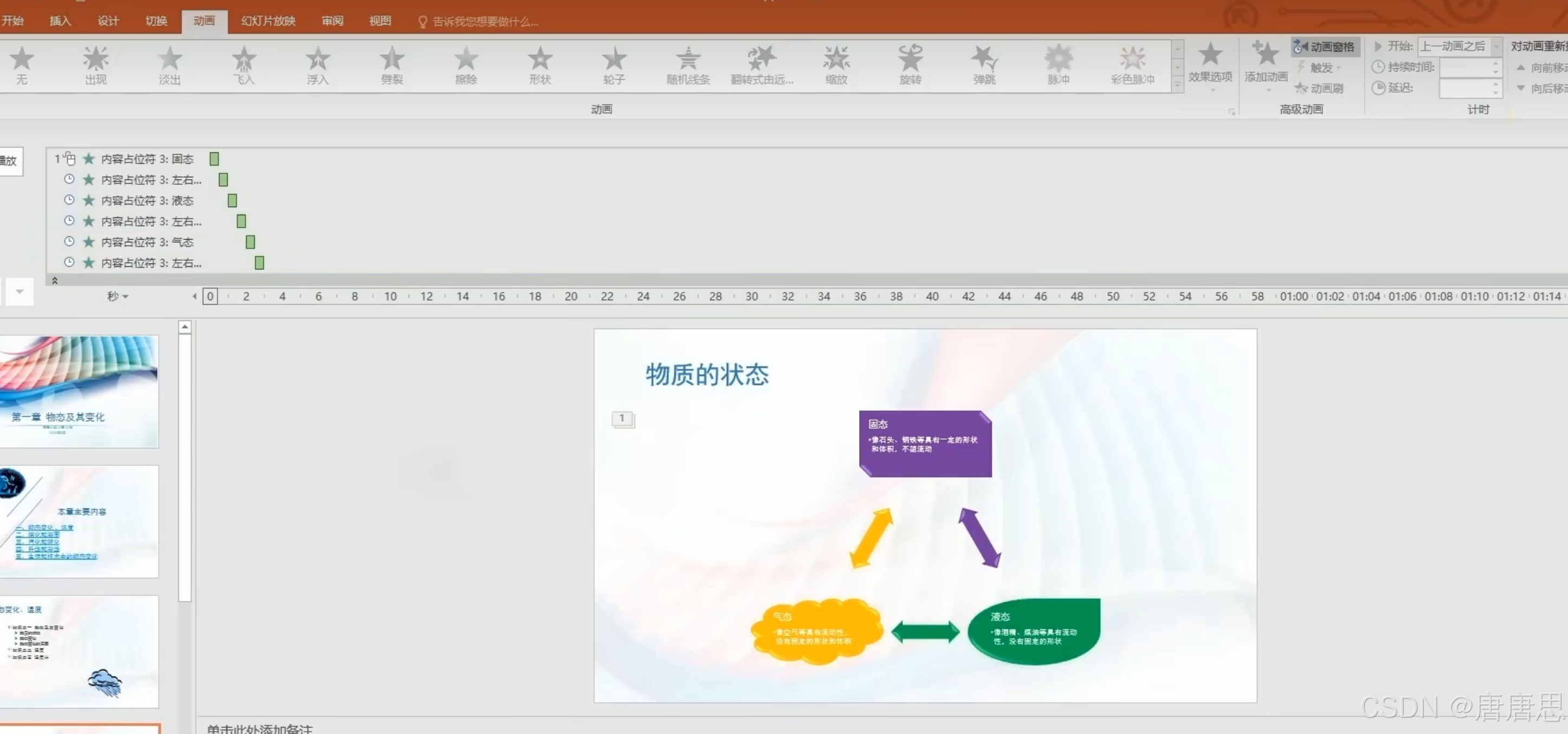Select the 本章主要内容 slide thumbnail
The image size is (1568, 734).
tap(79, 521)
